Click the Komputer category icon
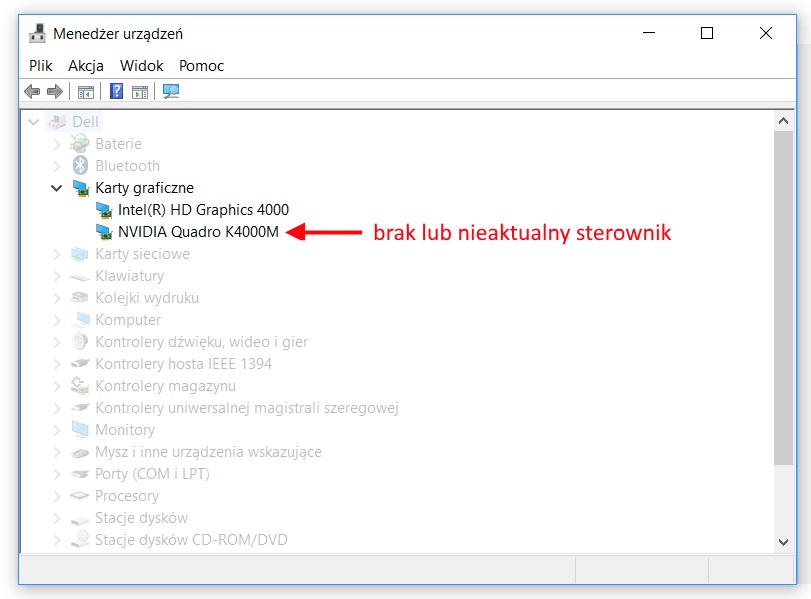 (80, 320)
